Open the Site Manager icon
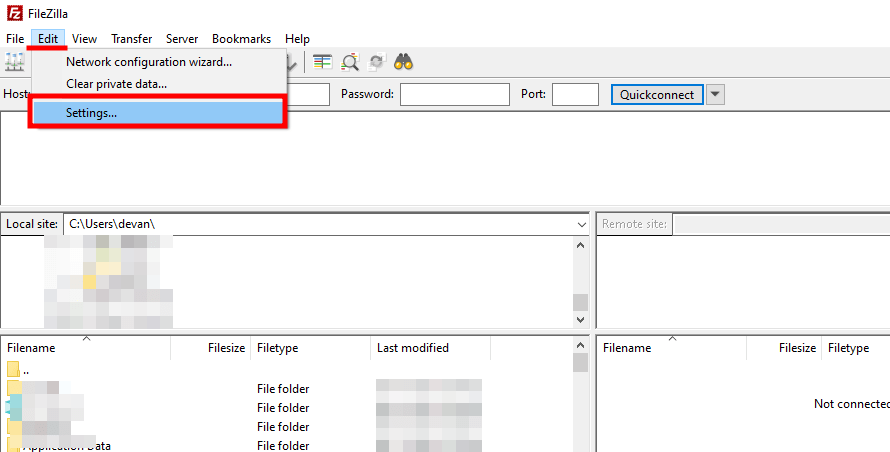The height and width of the screenshot is (452, 890). 15,62
